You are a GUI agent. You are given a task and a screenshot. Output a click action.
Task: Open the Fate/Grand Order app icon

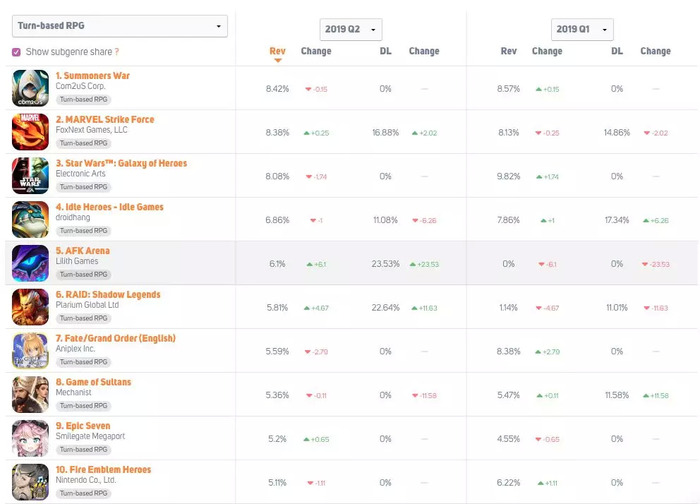30,350
